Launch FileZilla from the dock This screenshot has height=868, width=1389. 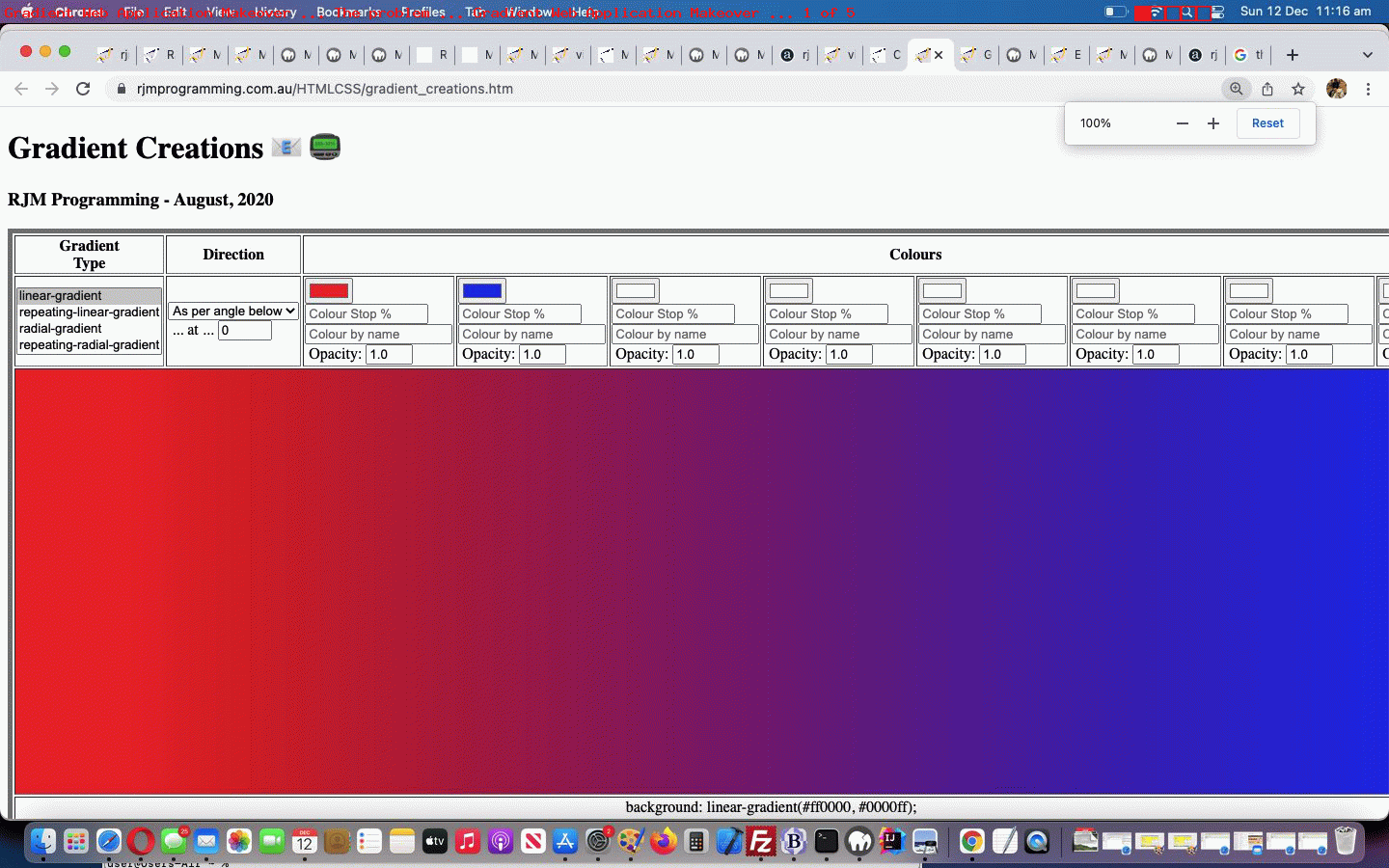761,842
